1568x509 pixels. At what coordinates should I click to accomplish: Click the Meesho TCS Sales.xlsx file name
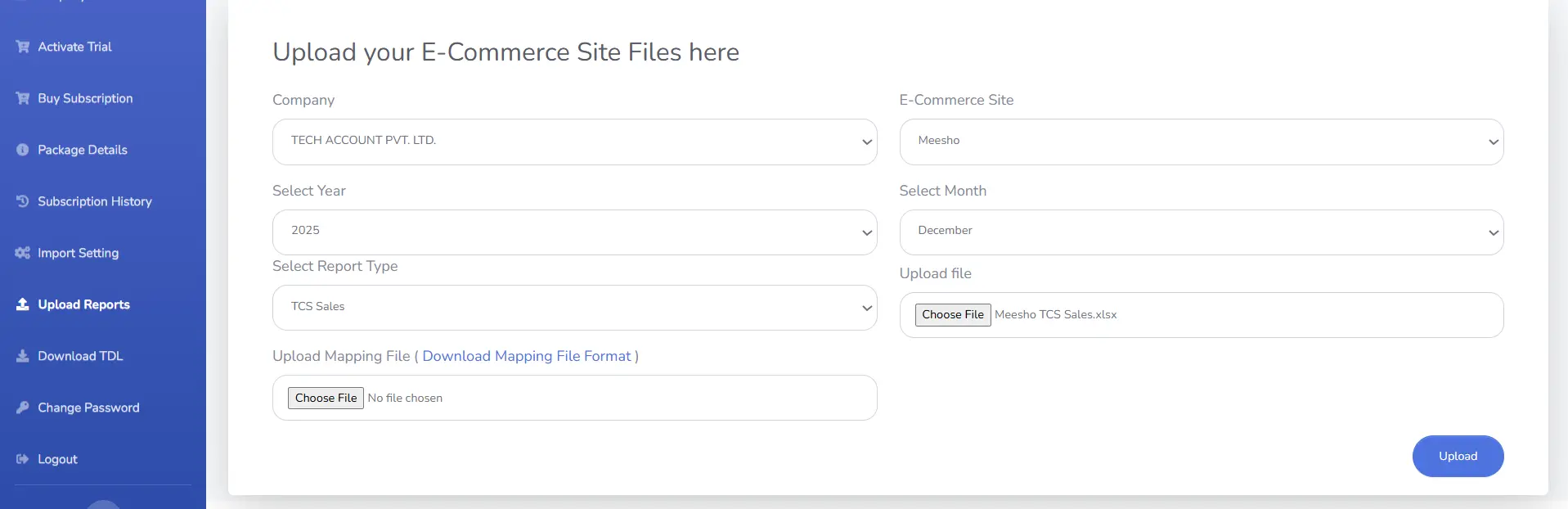click(x=1055, y=314)
